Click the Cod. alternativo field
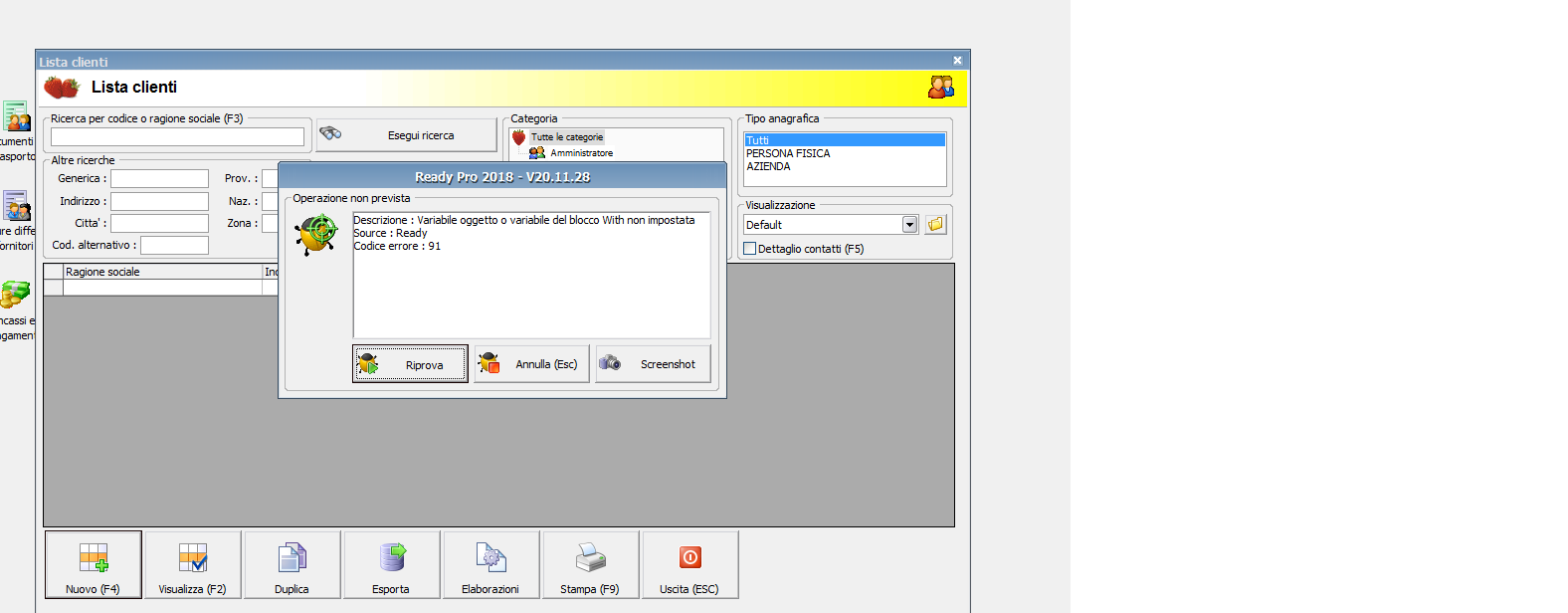Screen dimensions: 1568x613 coord(174,245)
